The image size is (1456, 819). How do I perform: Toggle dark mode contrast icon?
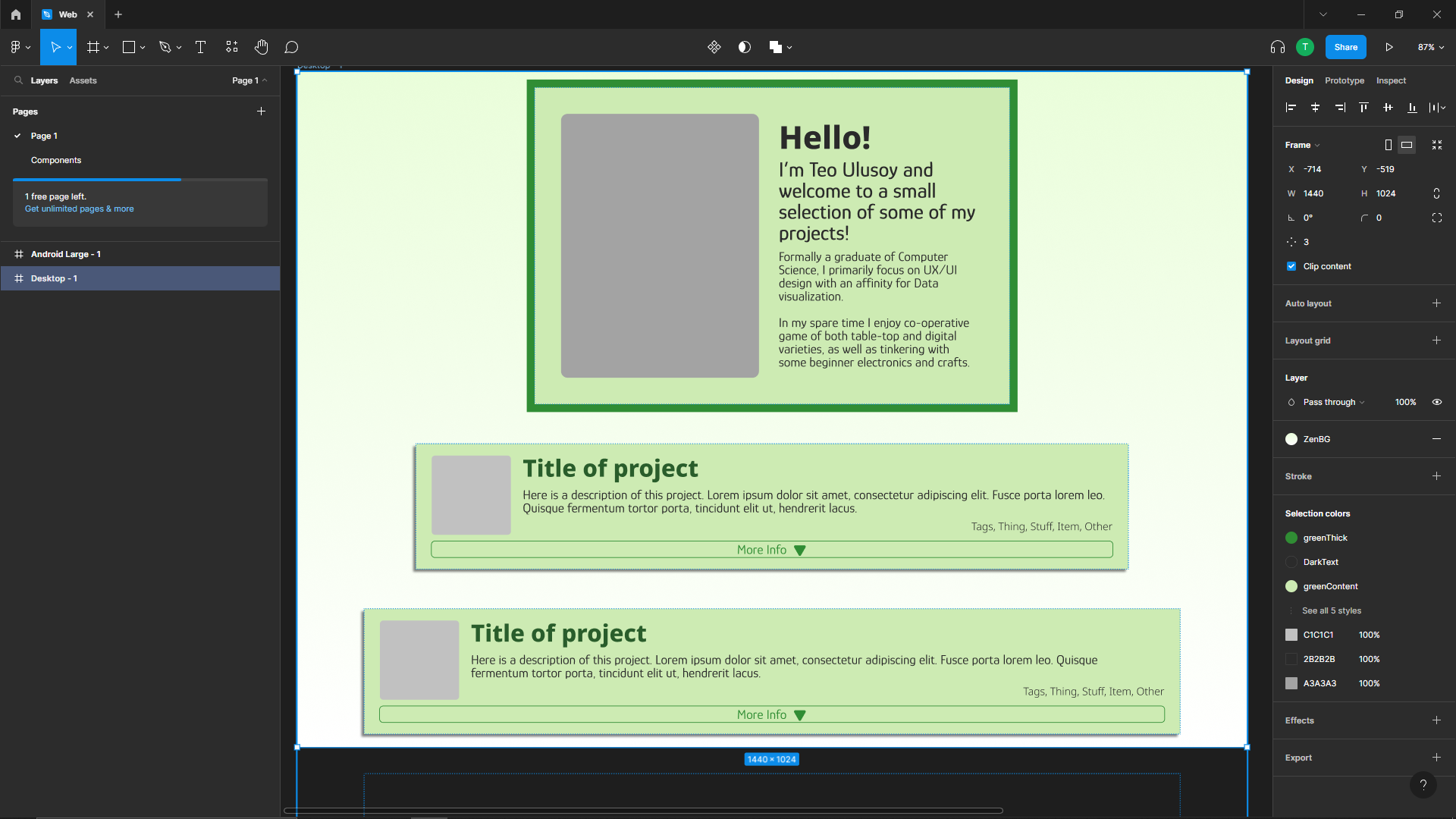point(744,47)
